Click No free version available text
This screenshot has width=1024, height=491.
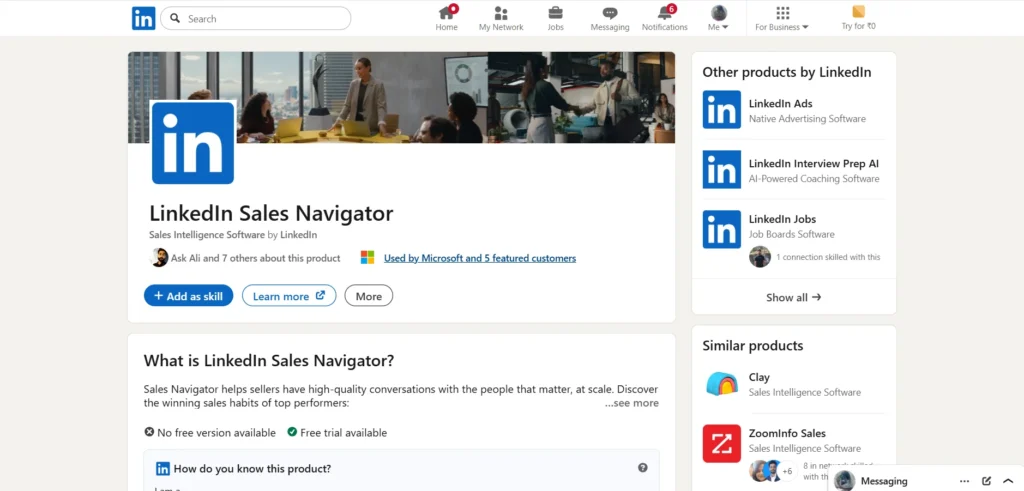point(216,432)
